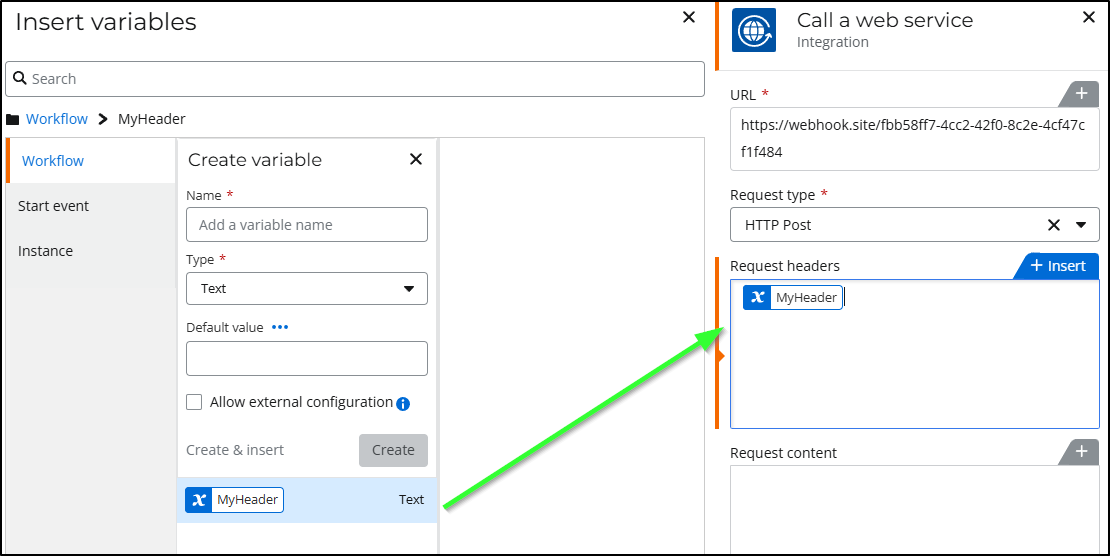The width and height of the screenshot is (1110, 556).
Task: Close the Create variable panel
Action: [416, 159]
